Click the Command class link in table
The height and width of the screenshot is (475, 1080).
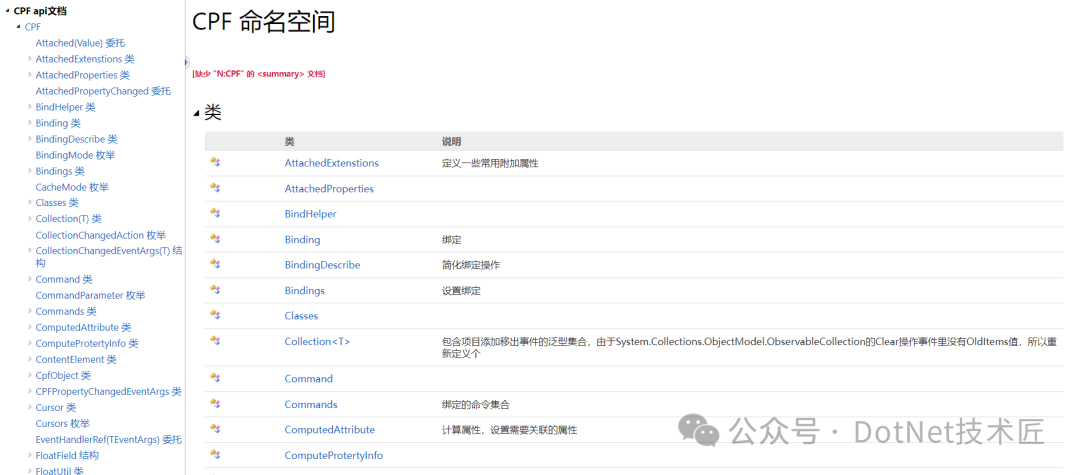click(x=308, y=378)
